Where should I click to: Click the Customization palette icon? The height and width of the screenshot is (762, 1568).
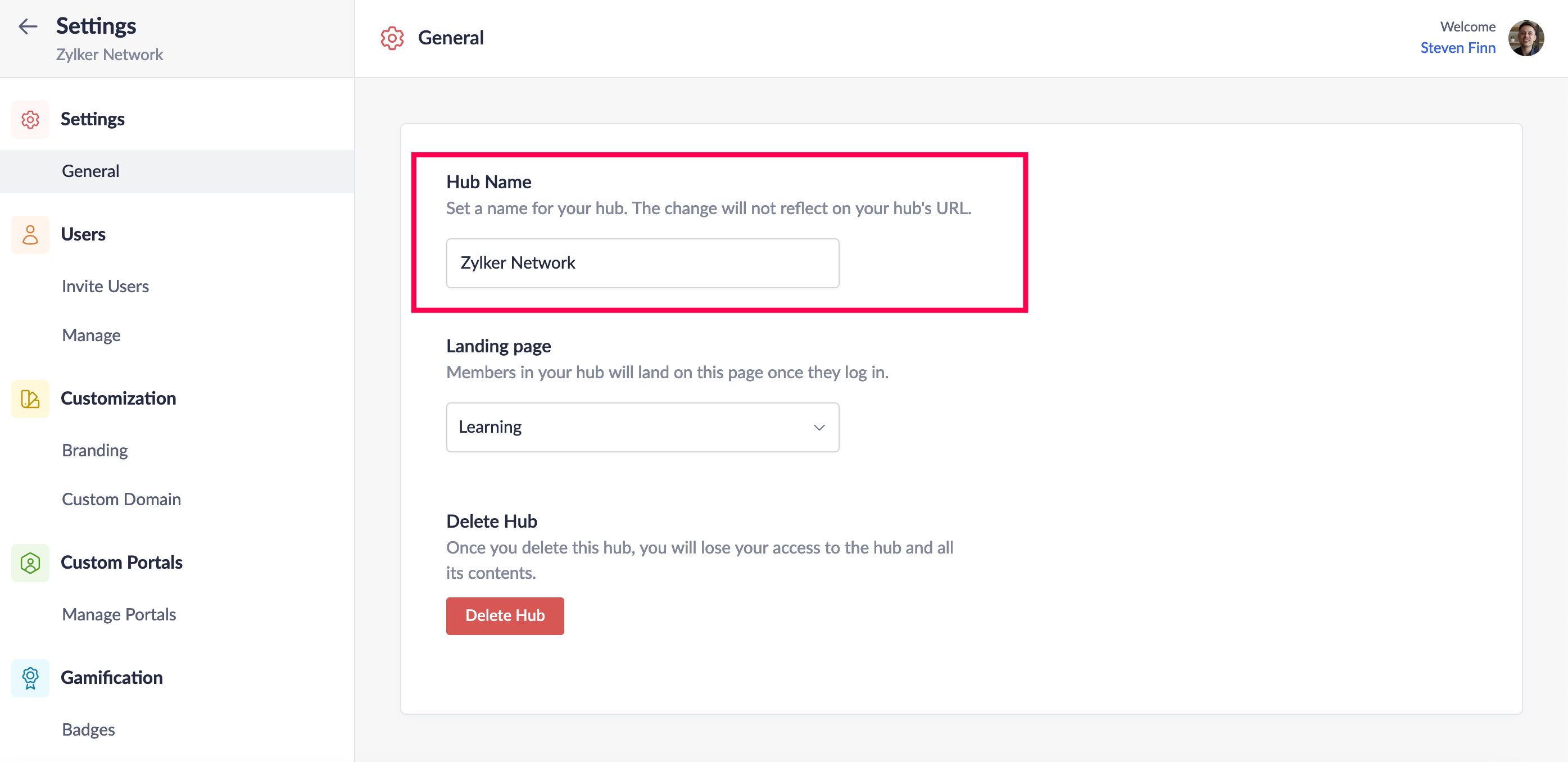[30, 398]
